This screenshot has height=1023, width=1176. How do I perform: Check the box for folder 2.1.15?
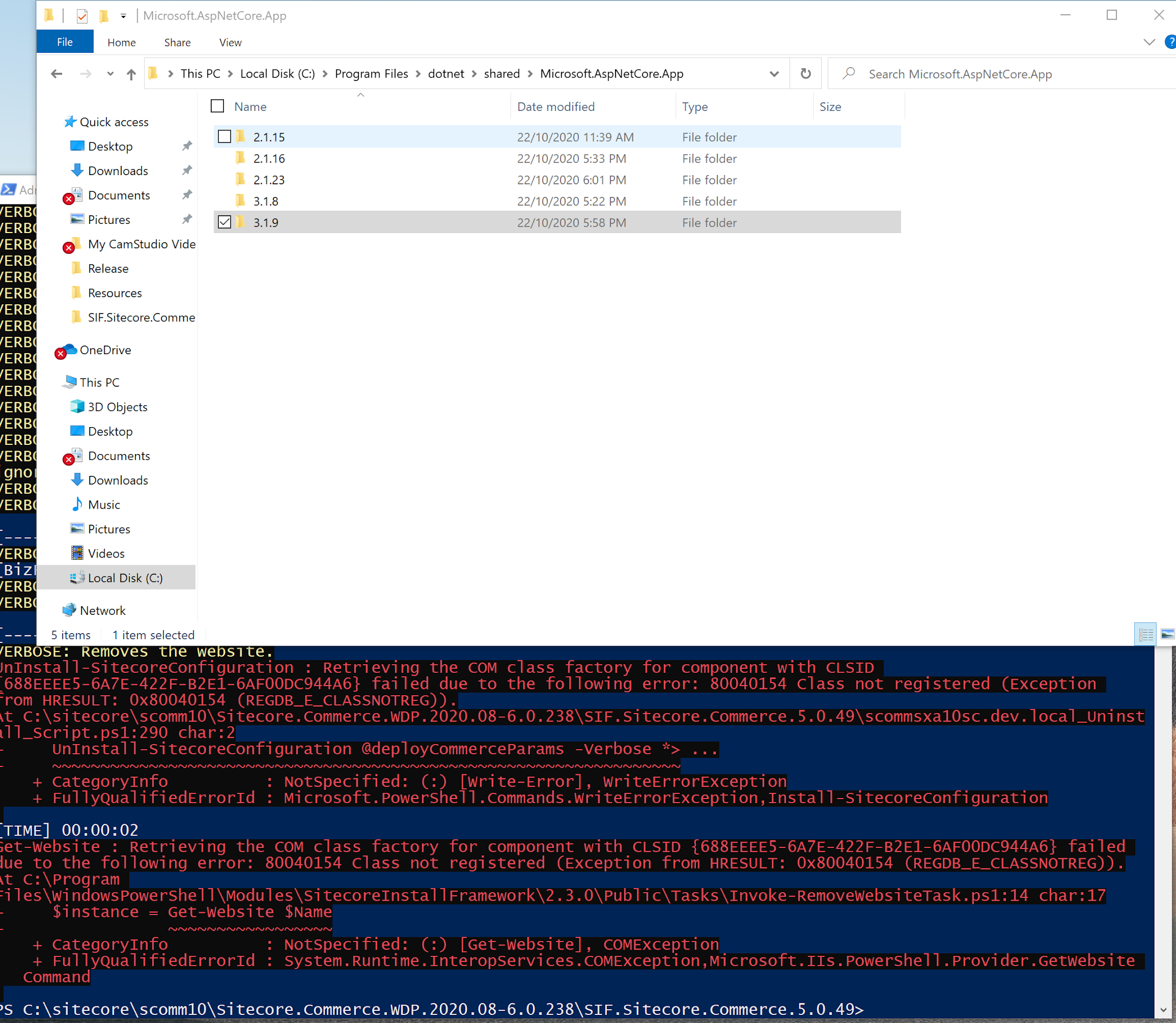click(225, 137)
